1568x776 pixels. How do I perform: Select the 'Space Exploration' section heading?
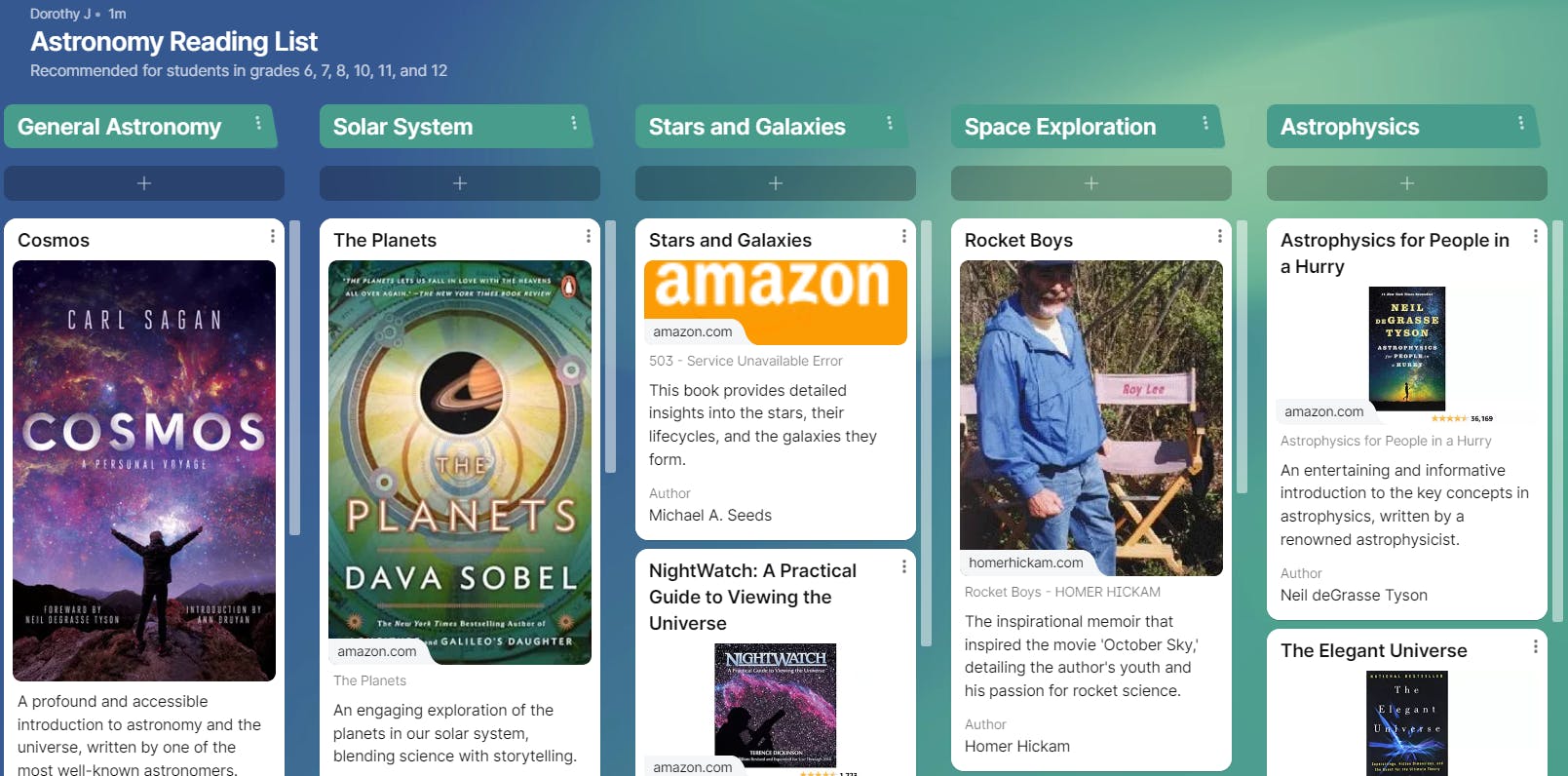tap(1060, 127)
